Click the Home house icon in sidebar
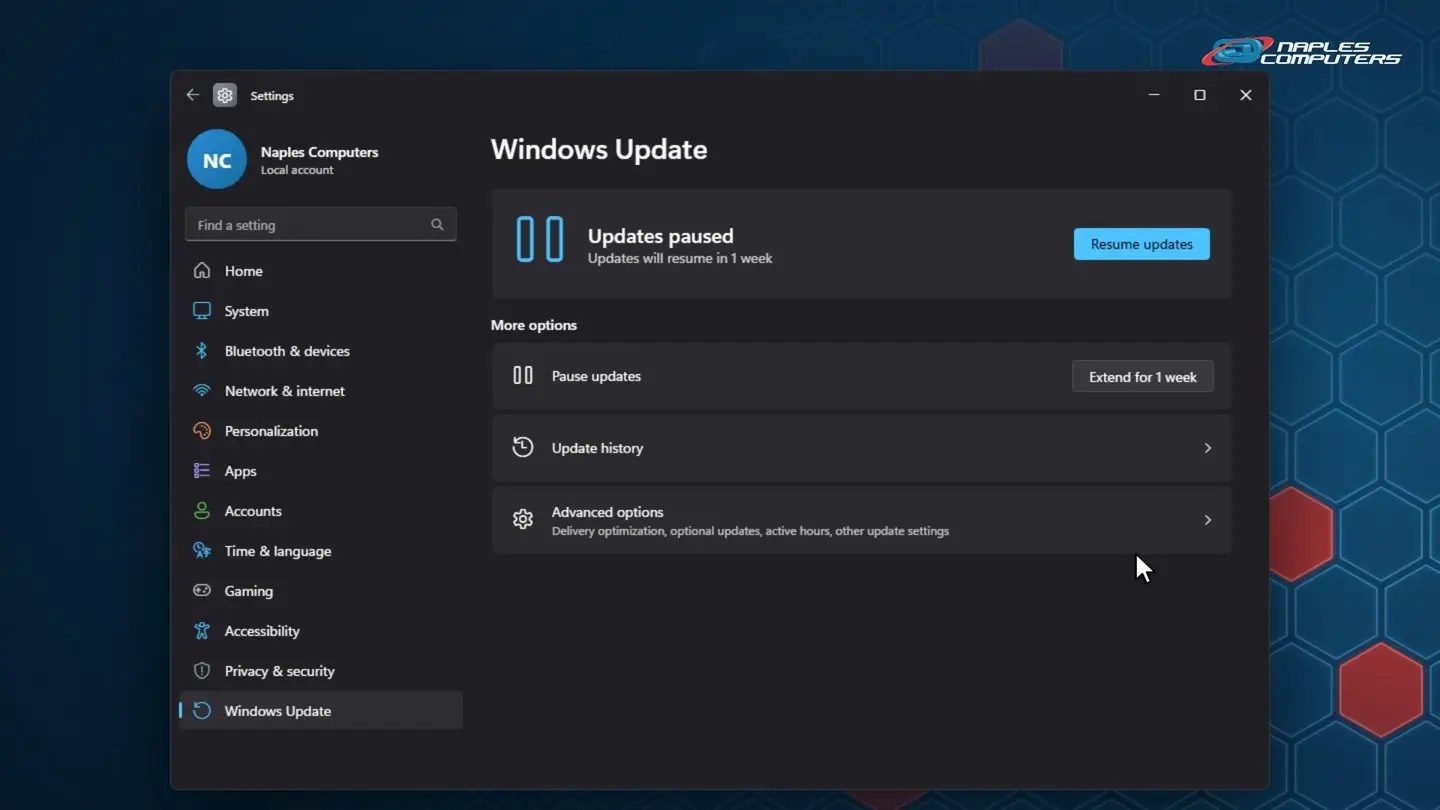The height and width of the screenshot is (810, 1440). coord(202,271)
